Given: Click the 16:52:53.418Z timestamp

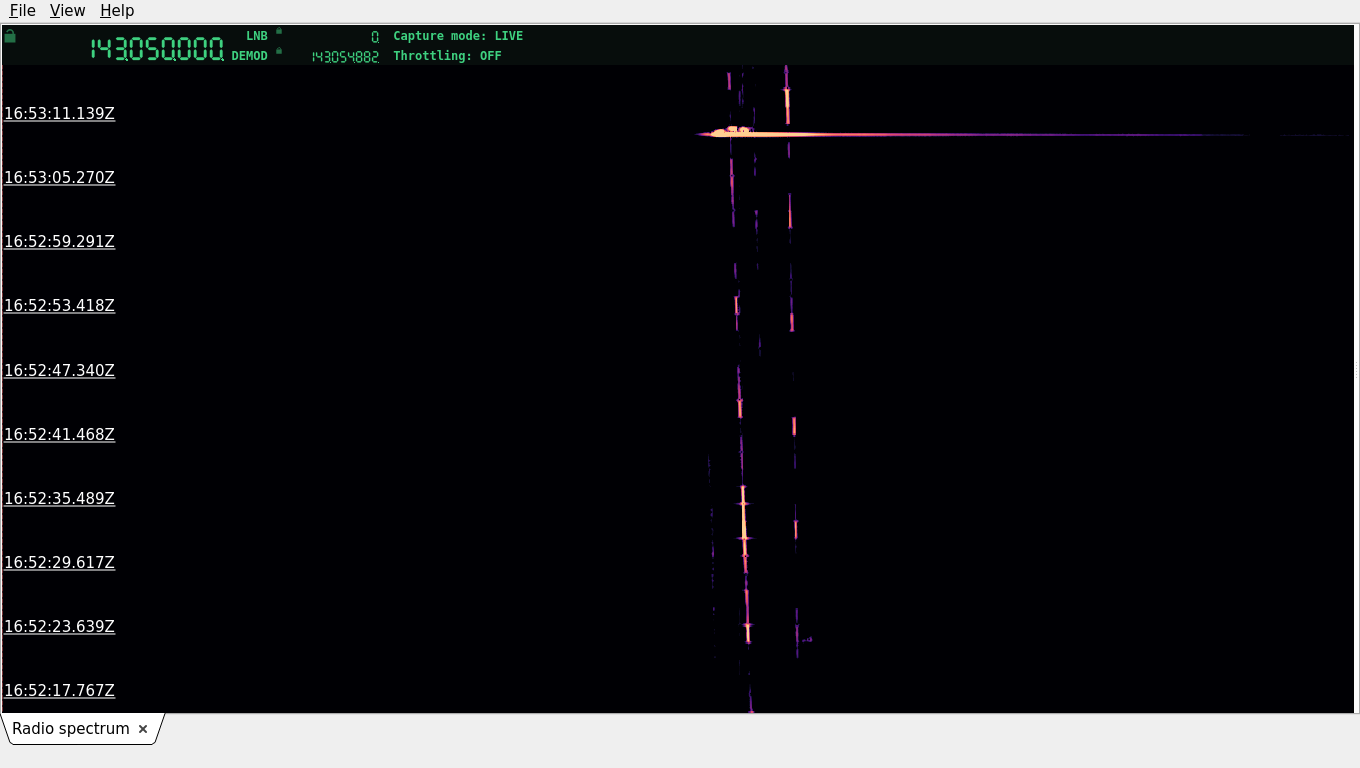Looking at the screenshot, I should click(x=59, y=305).
